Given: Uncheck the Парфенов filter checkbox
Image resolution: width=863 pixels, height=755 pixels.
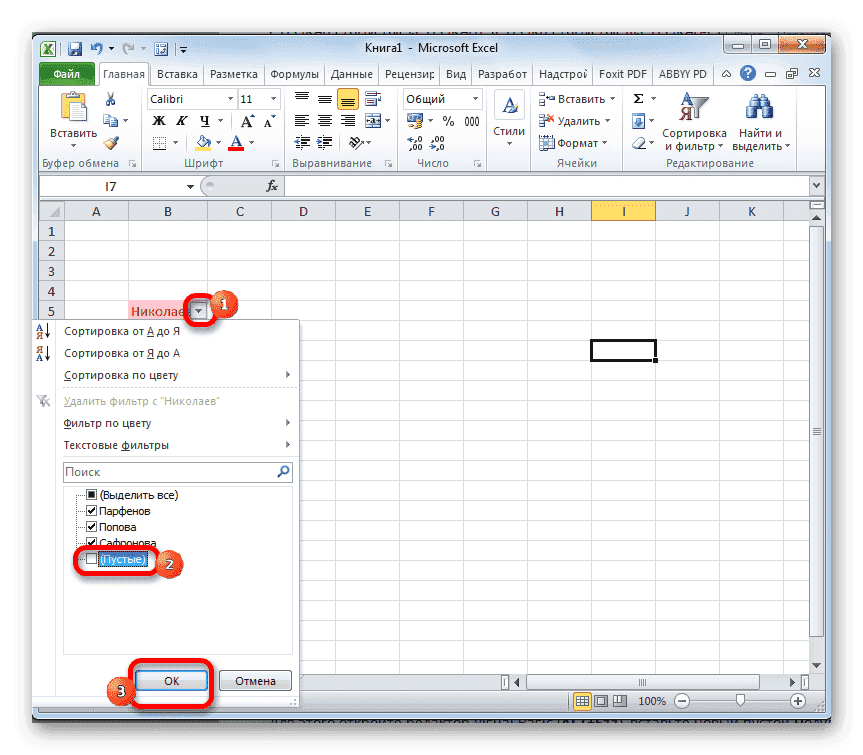Looking at the screenshot, I should click(x=91, y=510).
